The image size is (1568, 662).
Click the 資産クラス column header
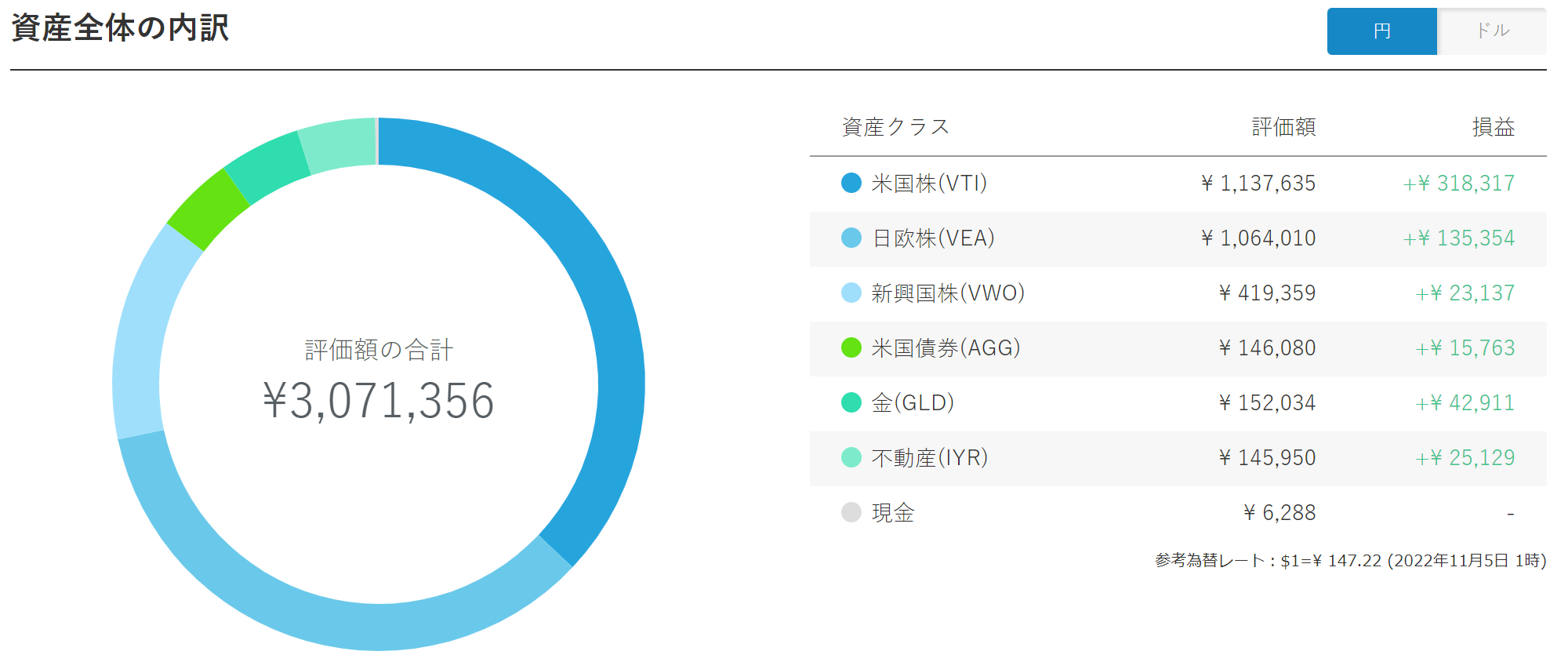895,127
